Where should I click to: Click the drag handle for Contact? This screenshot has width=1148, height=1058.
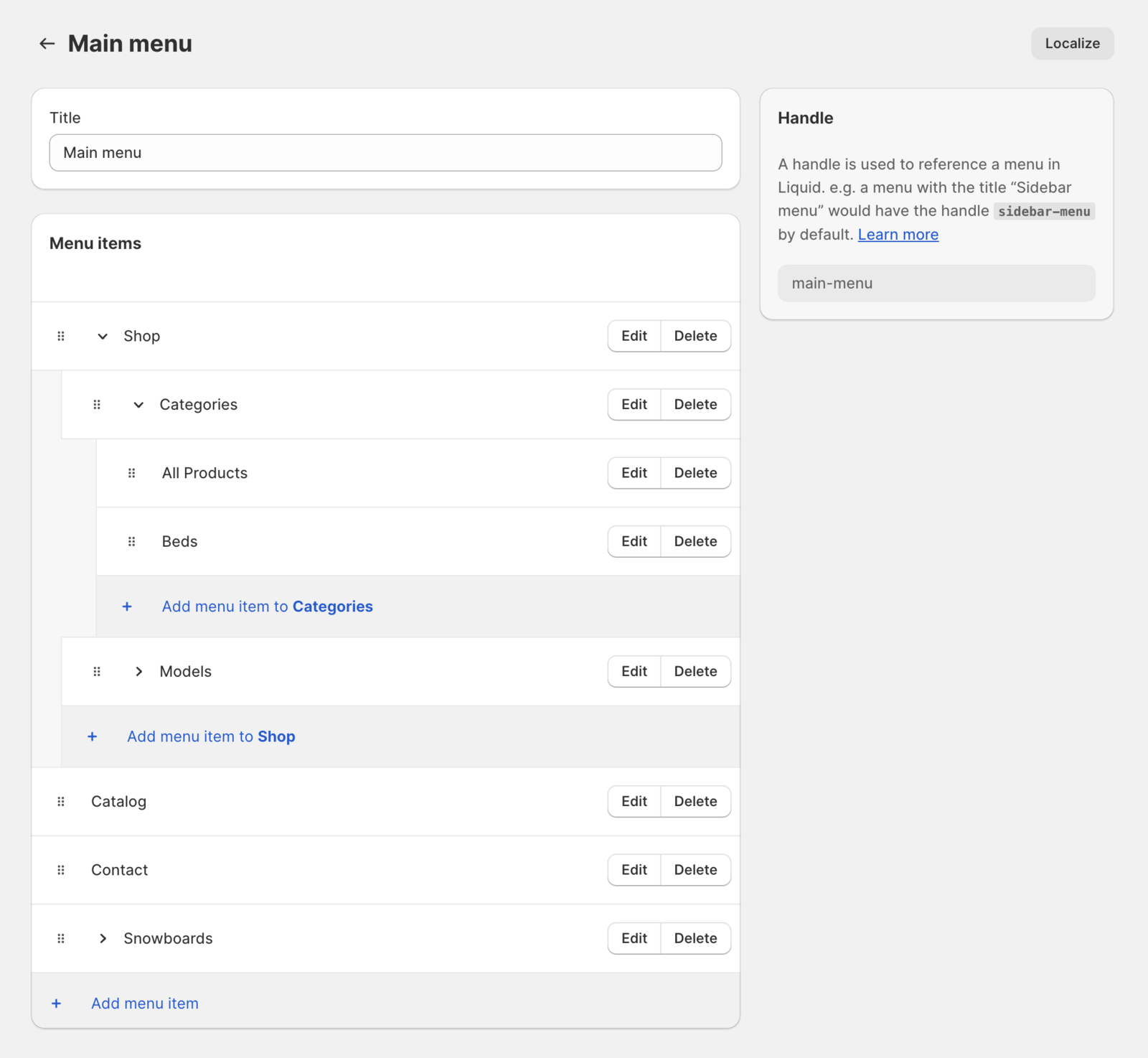coord(61,870)
